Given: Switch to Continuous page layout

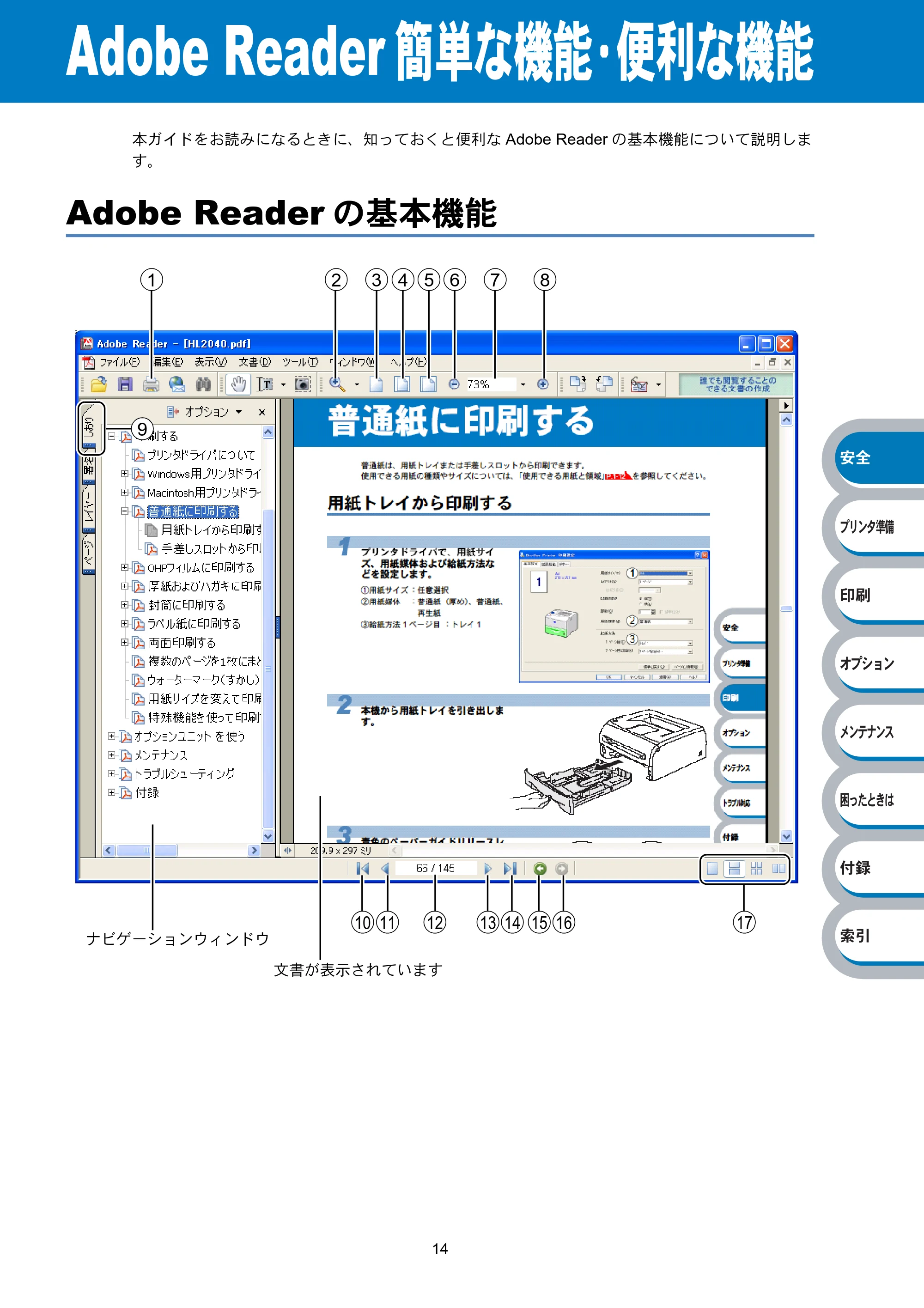Looking at the screenshot, I should point(734,869).
